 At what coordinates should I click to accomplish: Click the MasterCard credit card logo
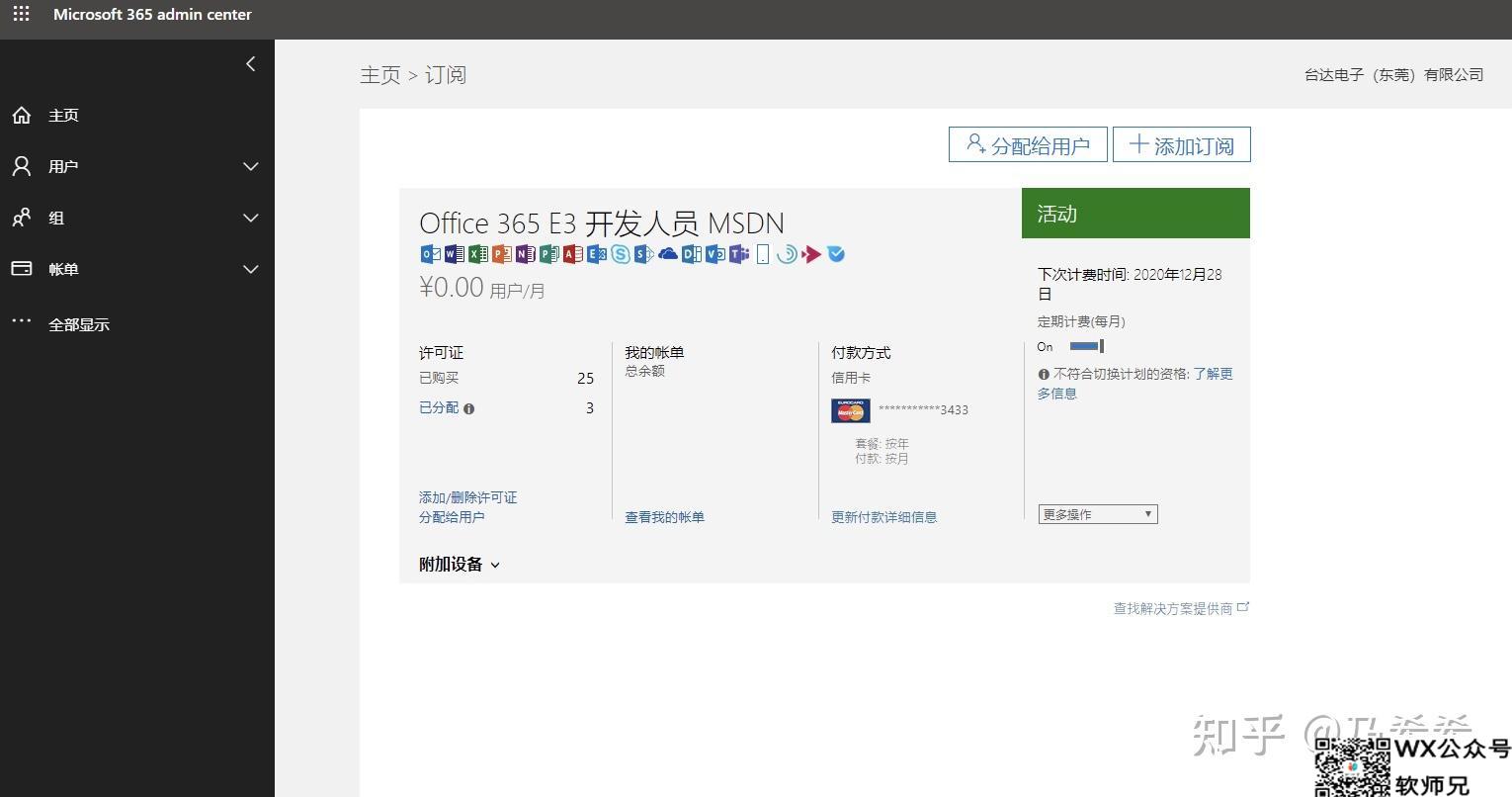pyautogui.click(x=851, y=410)
